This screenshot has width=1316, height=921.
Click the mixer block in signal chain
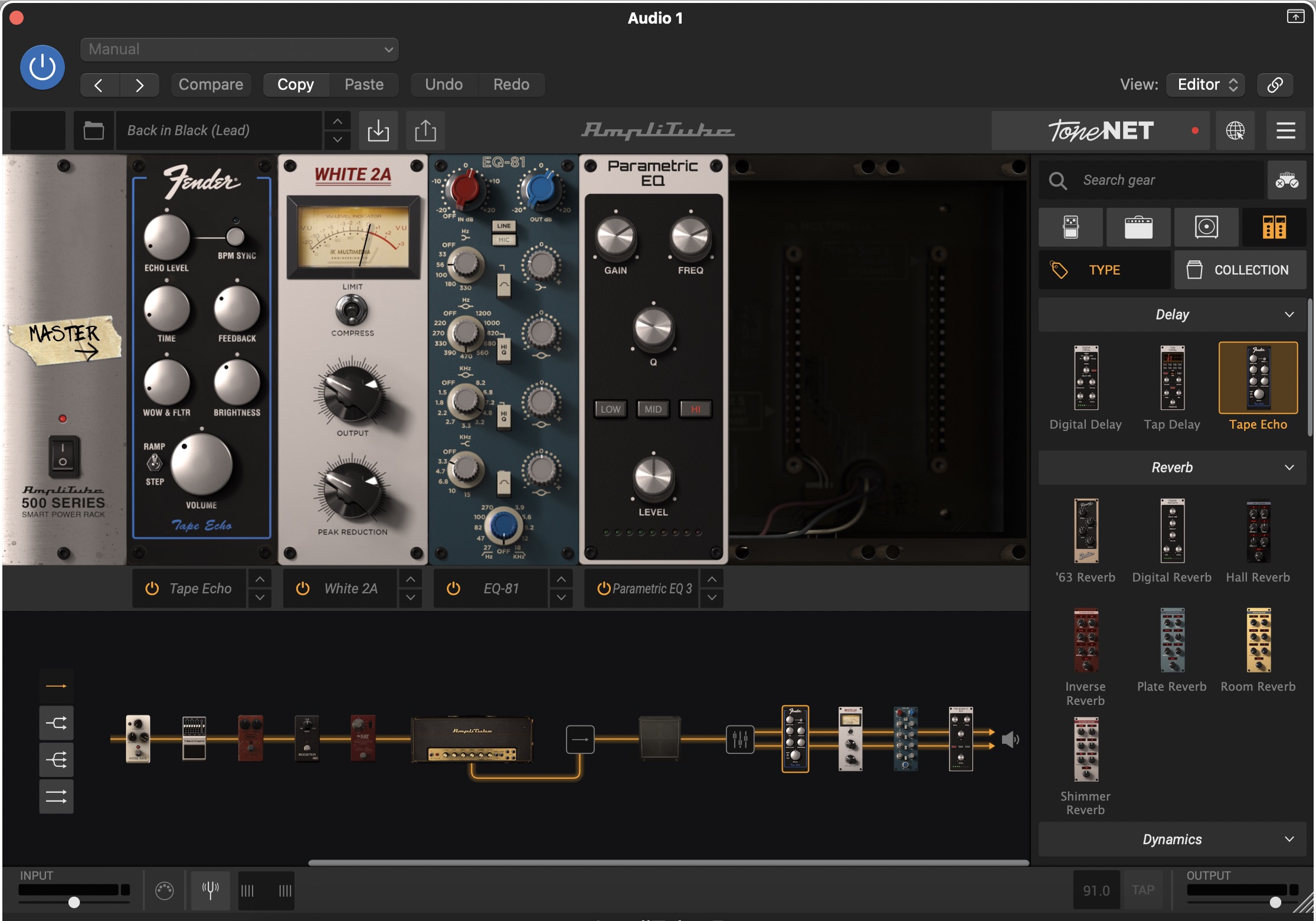coord(739,739)
